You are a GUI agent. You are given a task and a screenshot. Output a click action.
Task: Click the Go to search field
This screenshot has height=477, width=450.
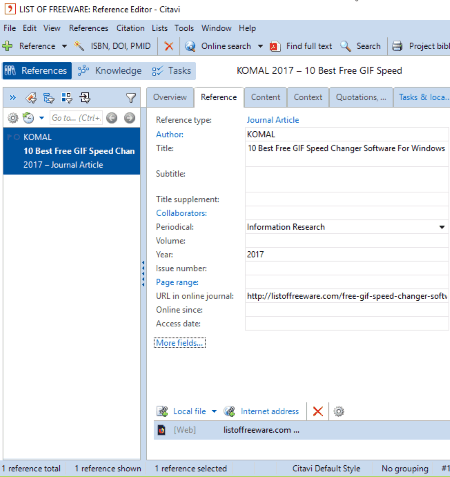coord(76,118)
